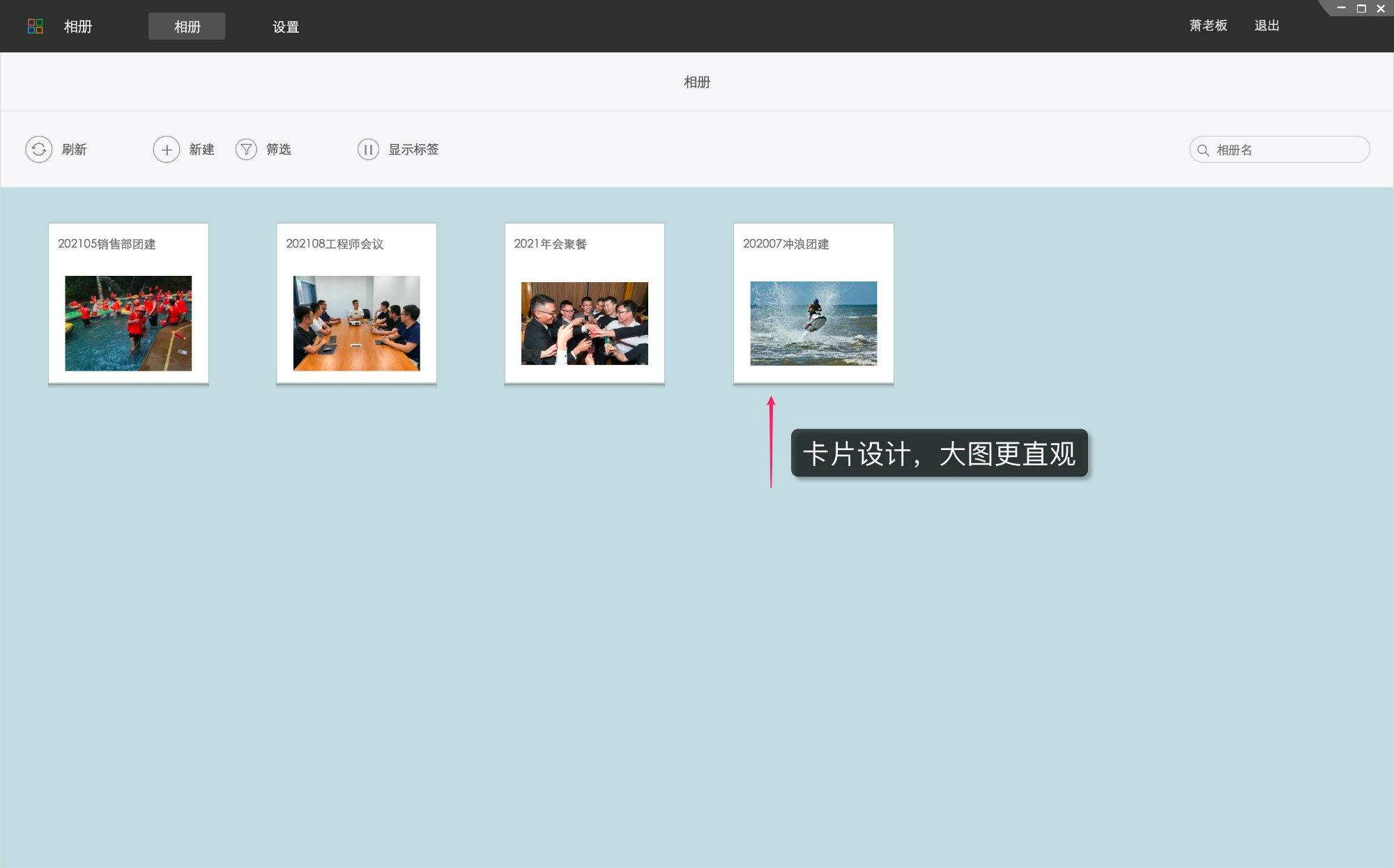Click the 2021年会聚餐 title text
The height and width of the screenshot is (868, 1394).
[x=551, y=244]
